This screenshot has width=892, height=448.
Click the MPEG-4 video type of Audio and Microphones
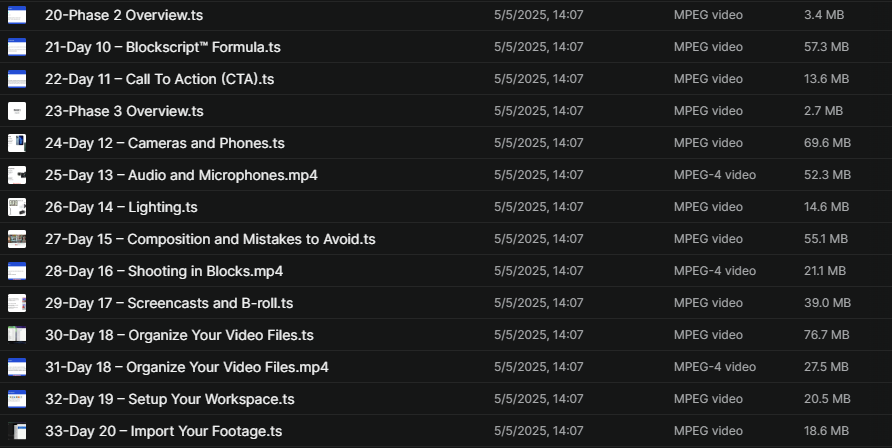[714, 175]
